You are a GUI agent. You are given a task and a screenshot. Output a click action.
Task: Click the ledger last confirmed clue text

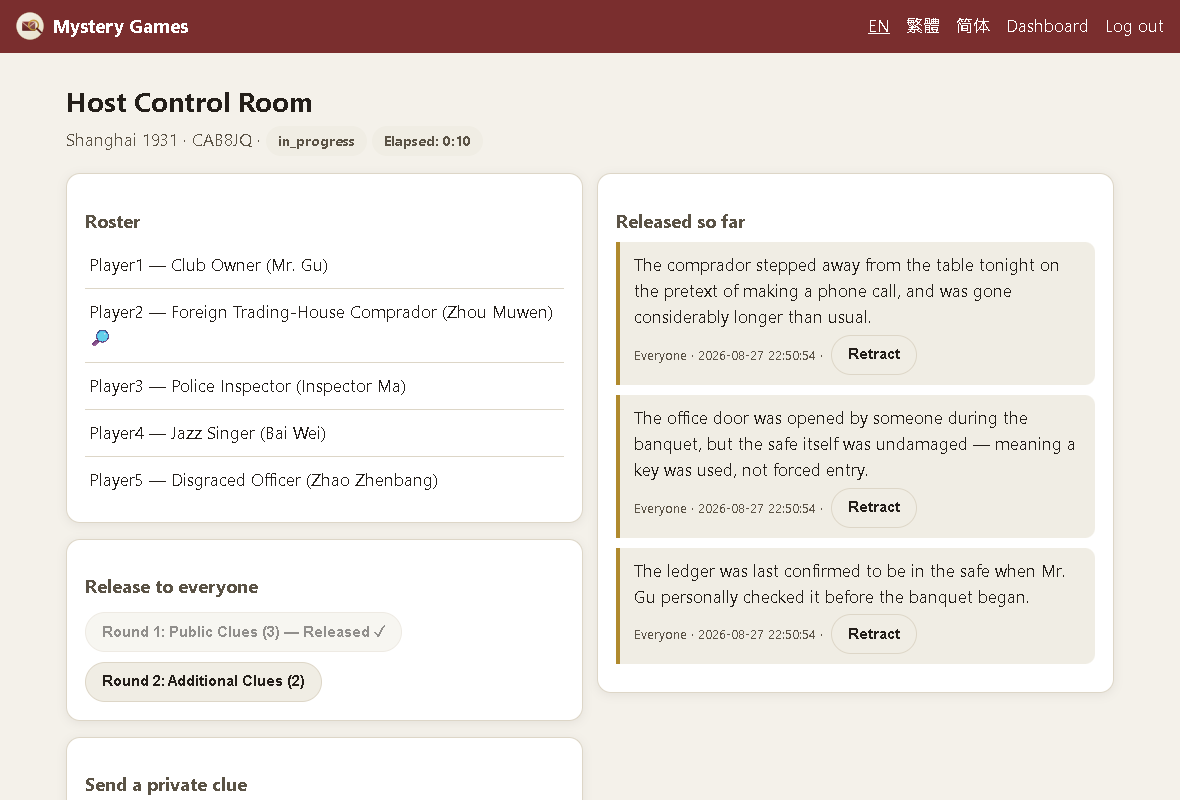849,584
